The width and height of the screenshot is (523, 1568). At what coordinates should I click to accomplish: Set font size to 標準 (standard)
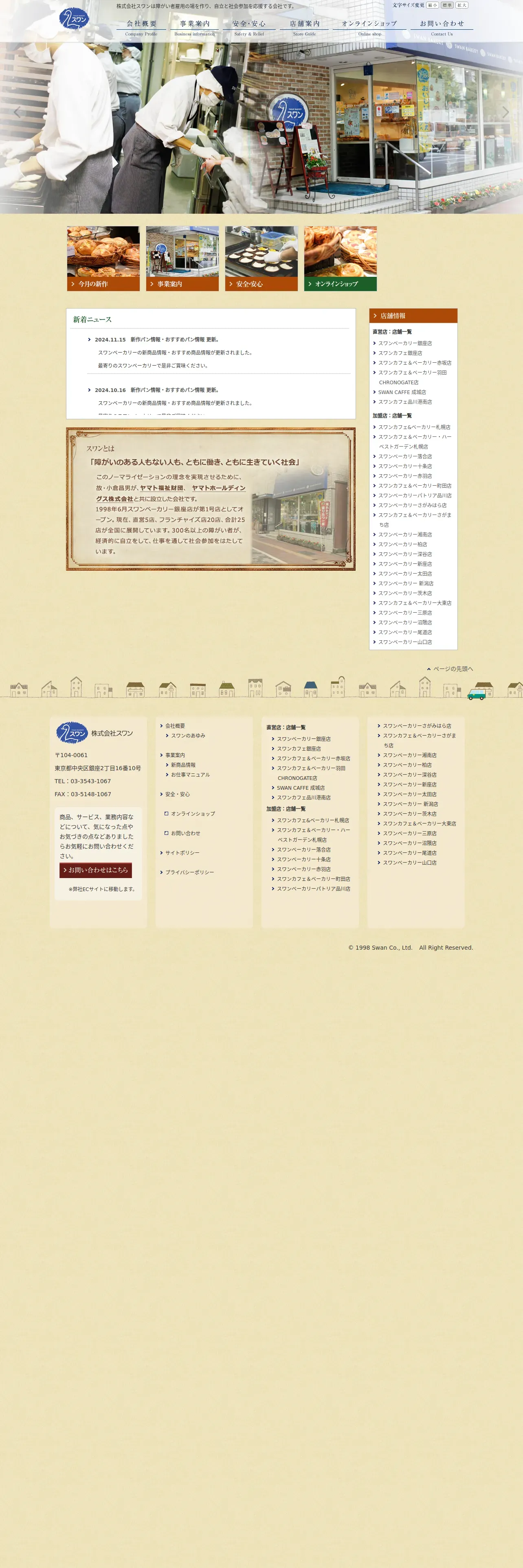[447, 5]
